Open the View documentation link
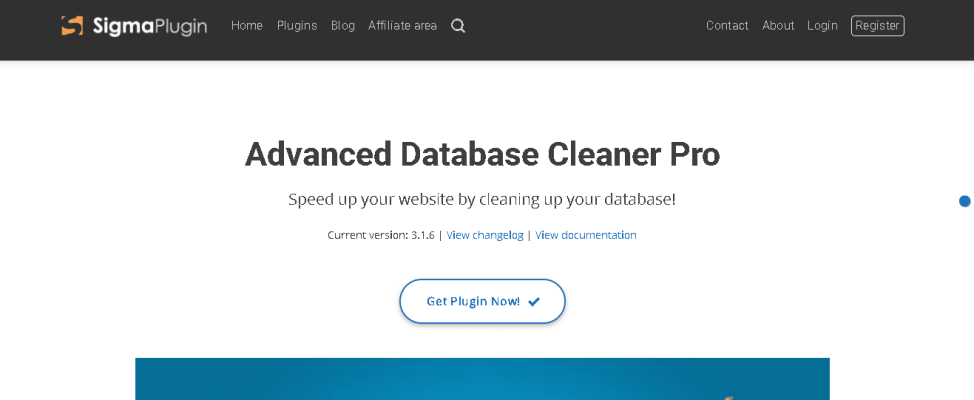The height and width of the screenshot is (400, 974). coord(586,235)
